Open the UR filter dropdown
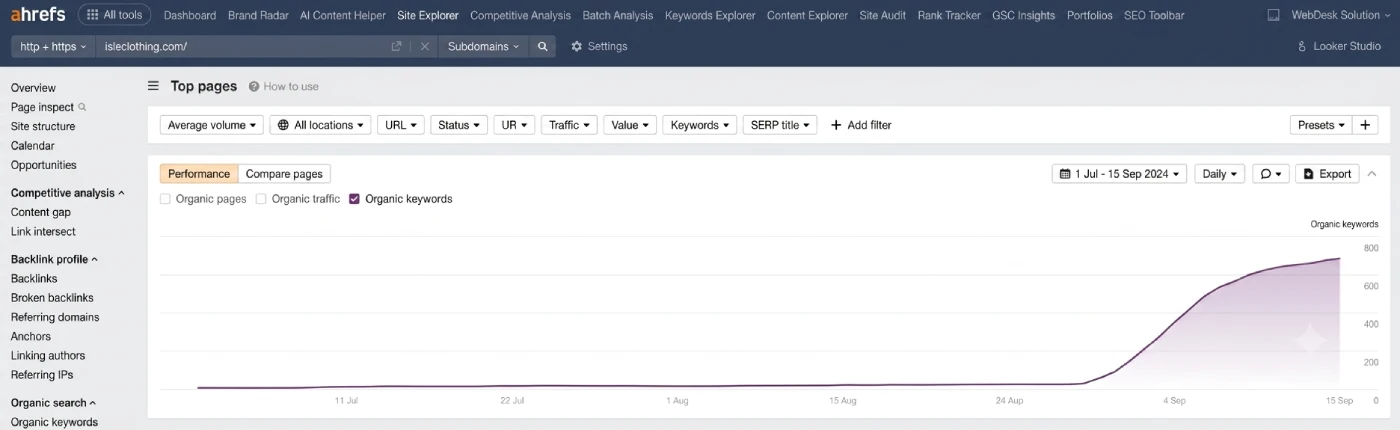Viewport: 1400px width, 430px height. (514, 125)
